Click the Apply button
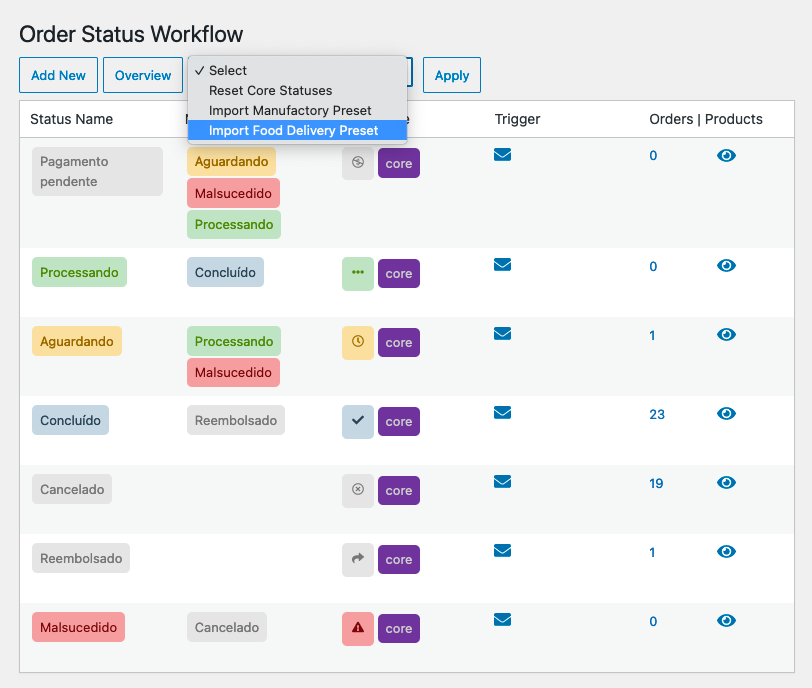The height and width of the screenshot is (688, 812). pos(452,75)
